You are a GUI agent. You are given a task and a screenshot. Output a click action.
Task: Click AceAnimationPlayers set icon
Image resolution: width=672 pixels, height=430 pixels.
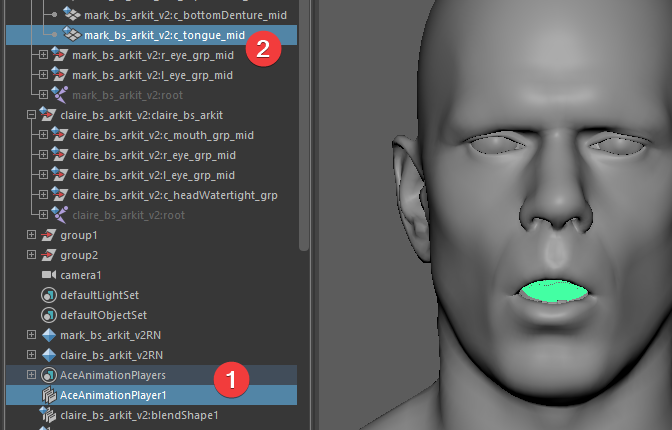(49, 375)
